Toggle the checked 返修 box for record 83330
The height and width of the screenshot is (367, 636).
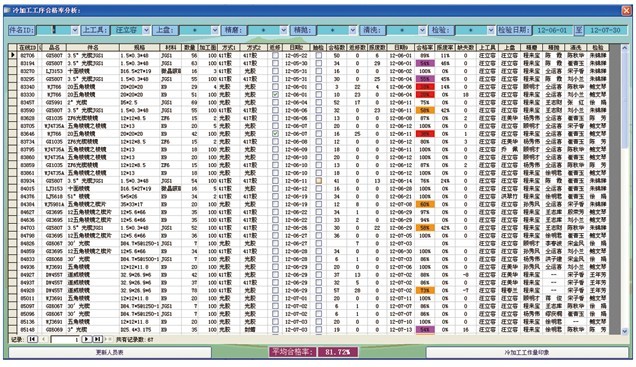275,94
